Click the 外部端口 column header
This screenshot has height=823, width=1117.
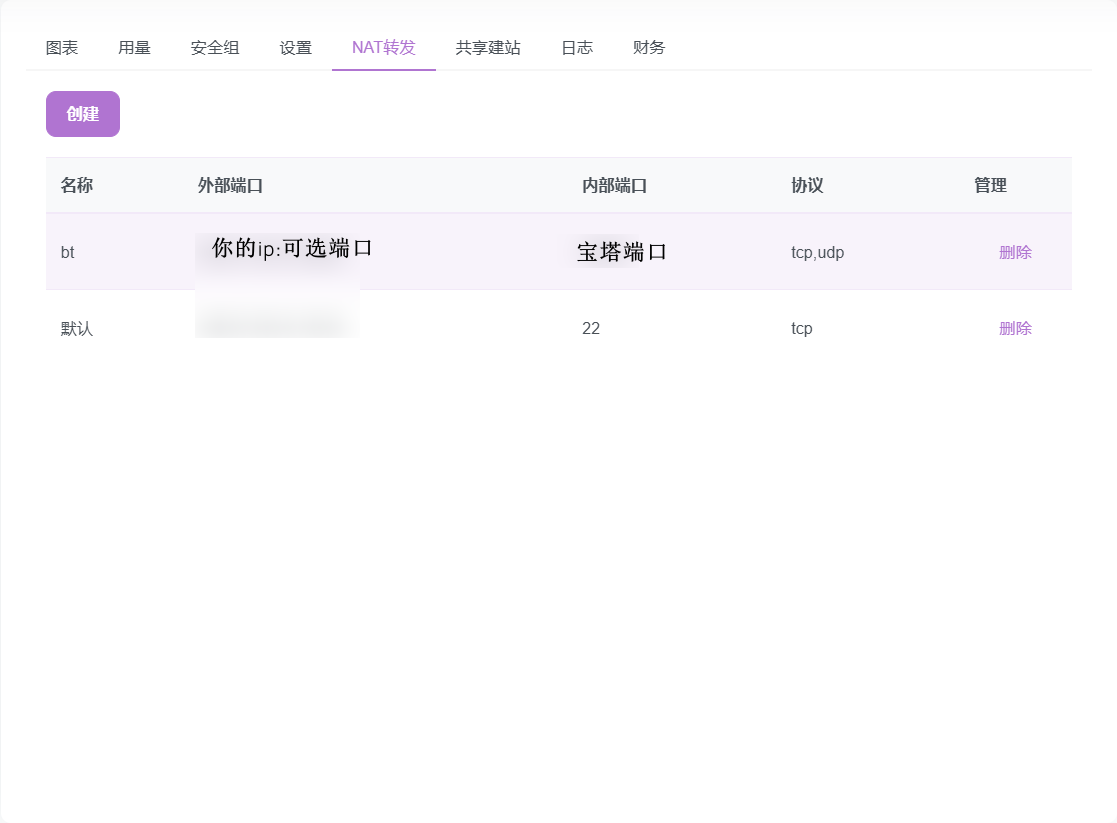pyautogui.click(x=230, y=185)
